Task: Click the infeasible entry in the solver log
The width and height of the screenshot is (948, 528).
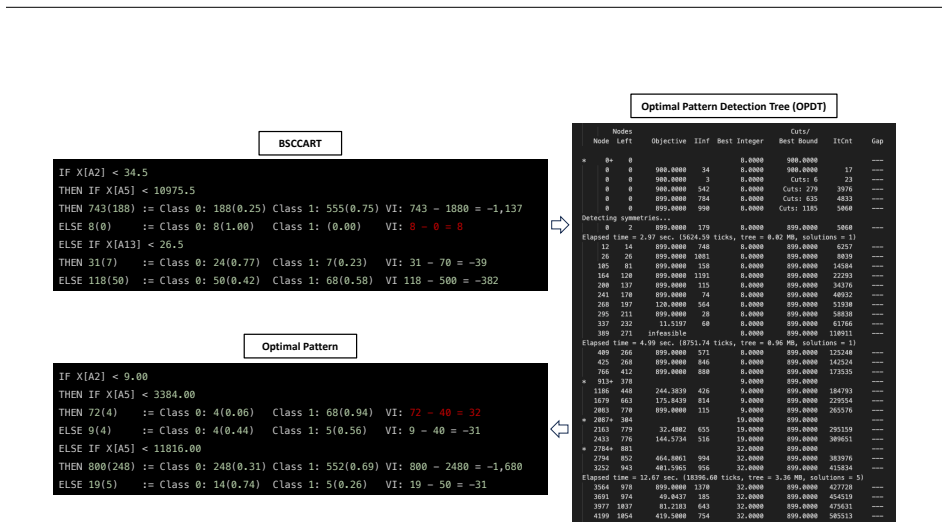Action: click(x=667, y=333)
